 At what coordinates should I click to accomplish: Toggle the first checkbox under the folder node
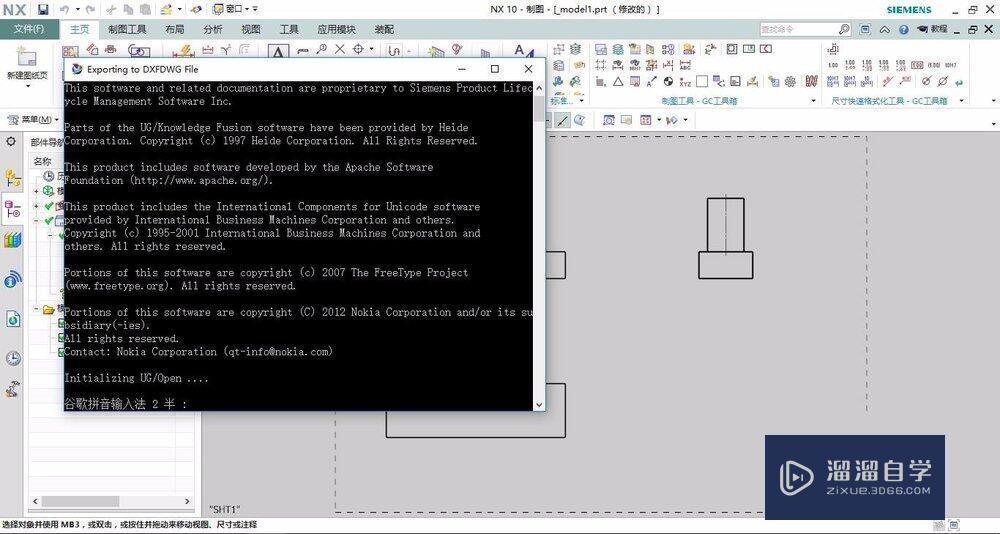tap(61, 323)
